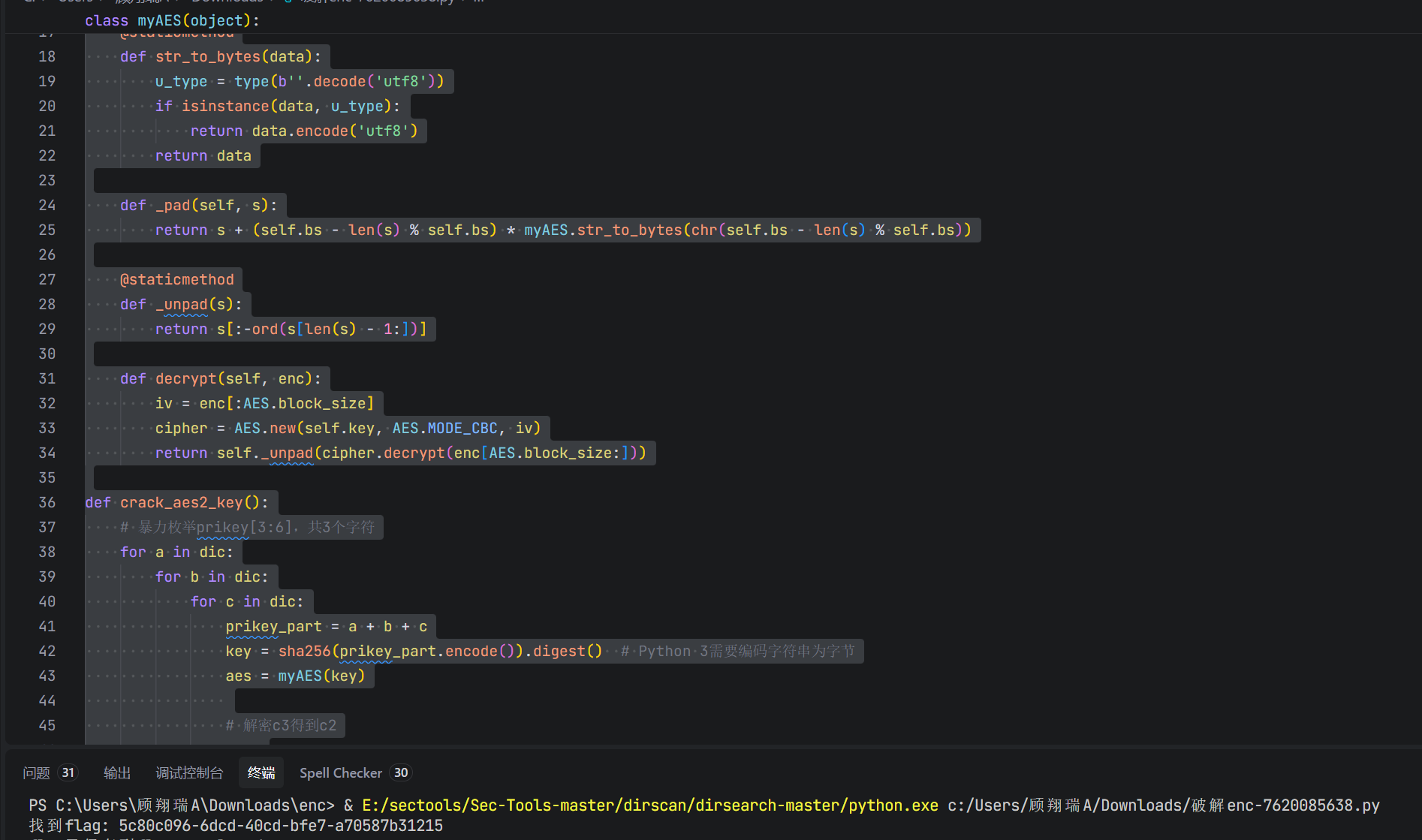1422x840 pixels.
Task: Jump to sticky header class myAES(object)
Action: pyautogui.click(x=172, y=21)
